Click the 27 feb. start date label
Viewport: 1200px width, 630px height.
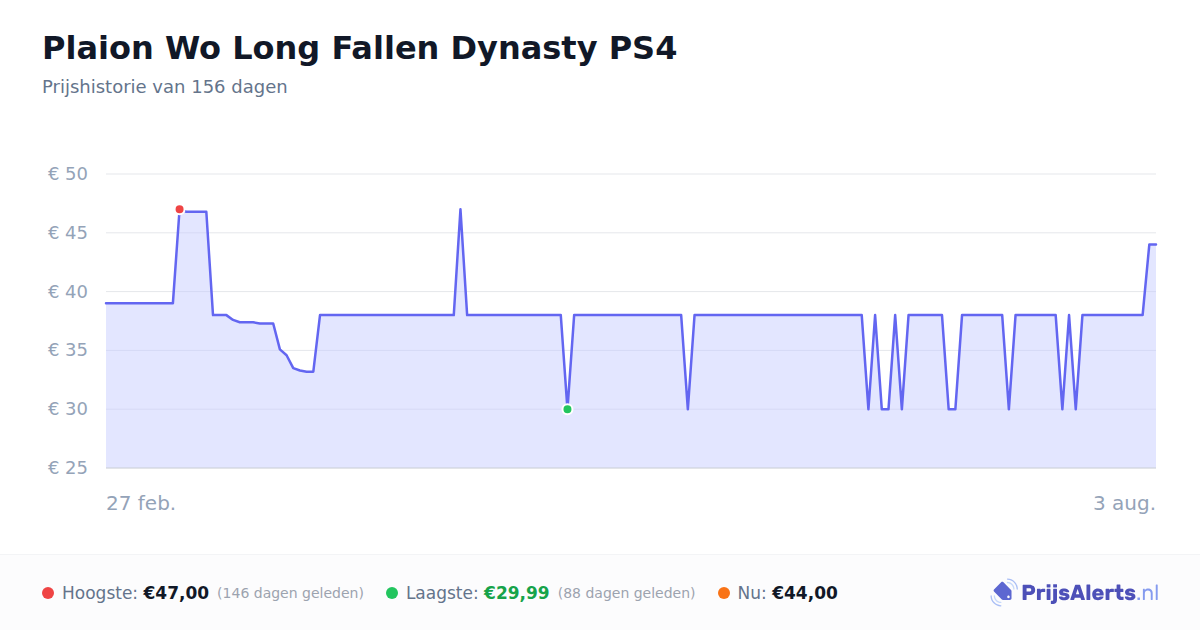coord(141,503)
